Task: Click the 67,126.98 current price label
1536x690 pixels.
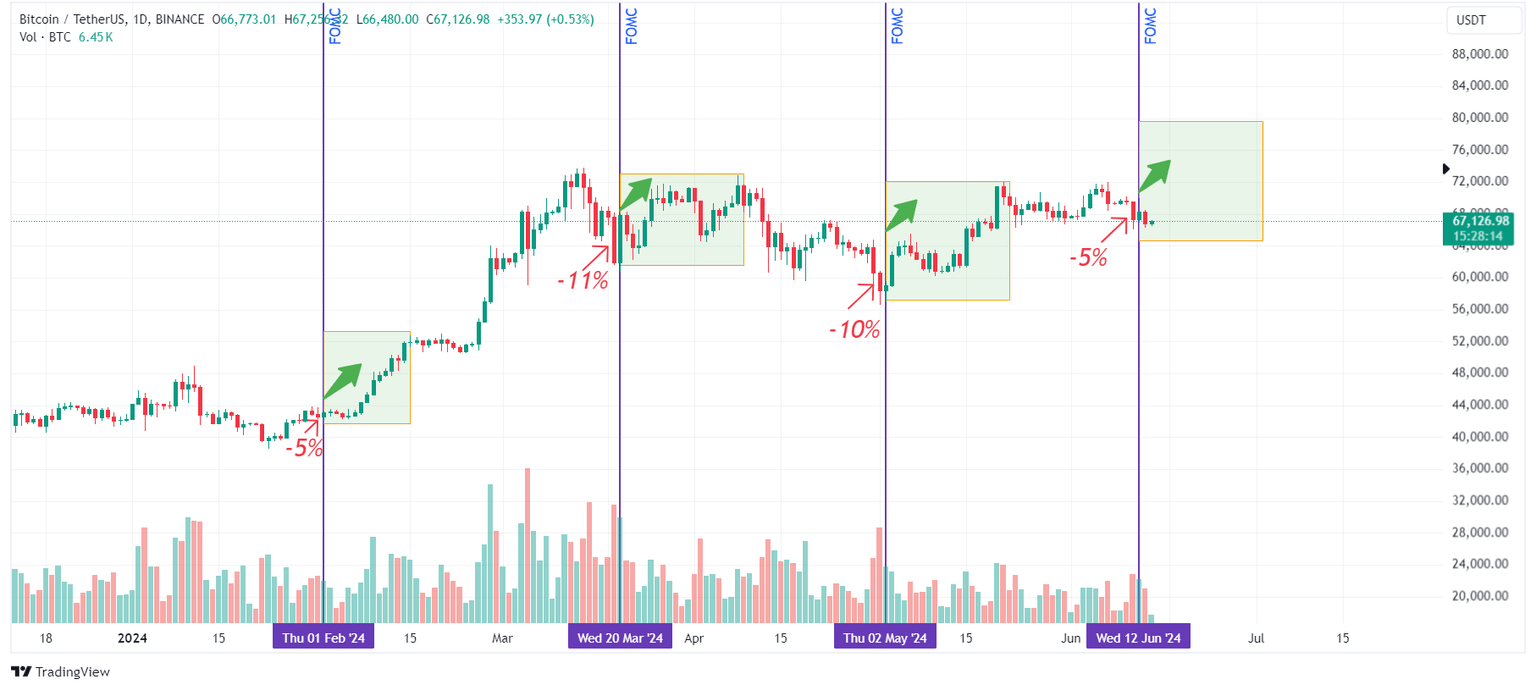Action: 1480,213
